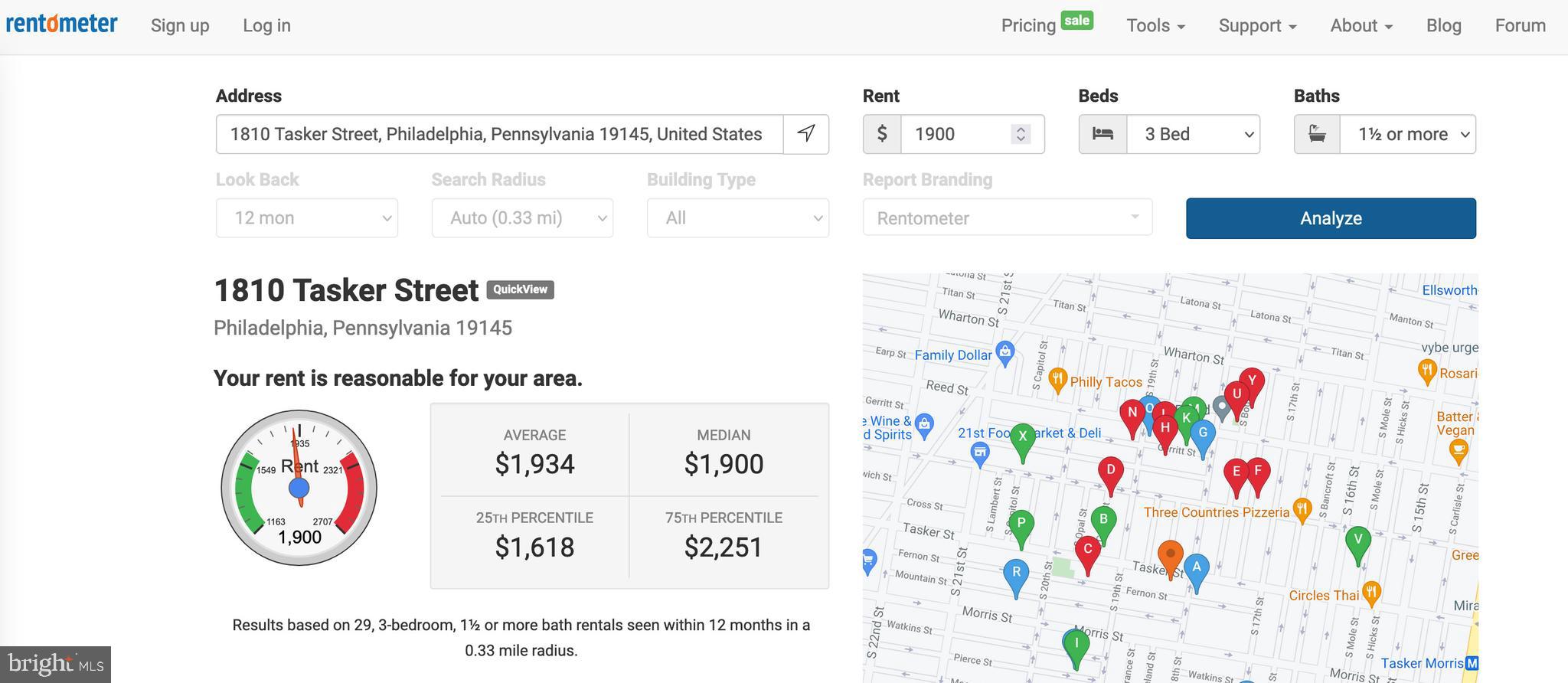
Task: Click the Three Countries Pizzeria marker
Action: pos(1302,511)
